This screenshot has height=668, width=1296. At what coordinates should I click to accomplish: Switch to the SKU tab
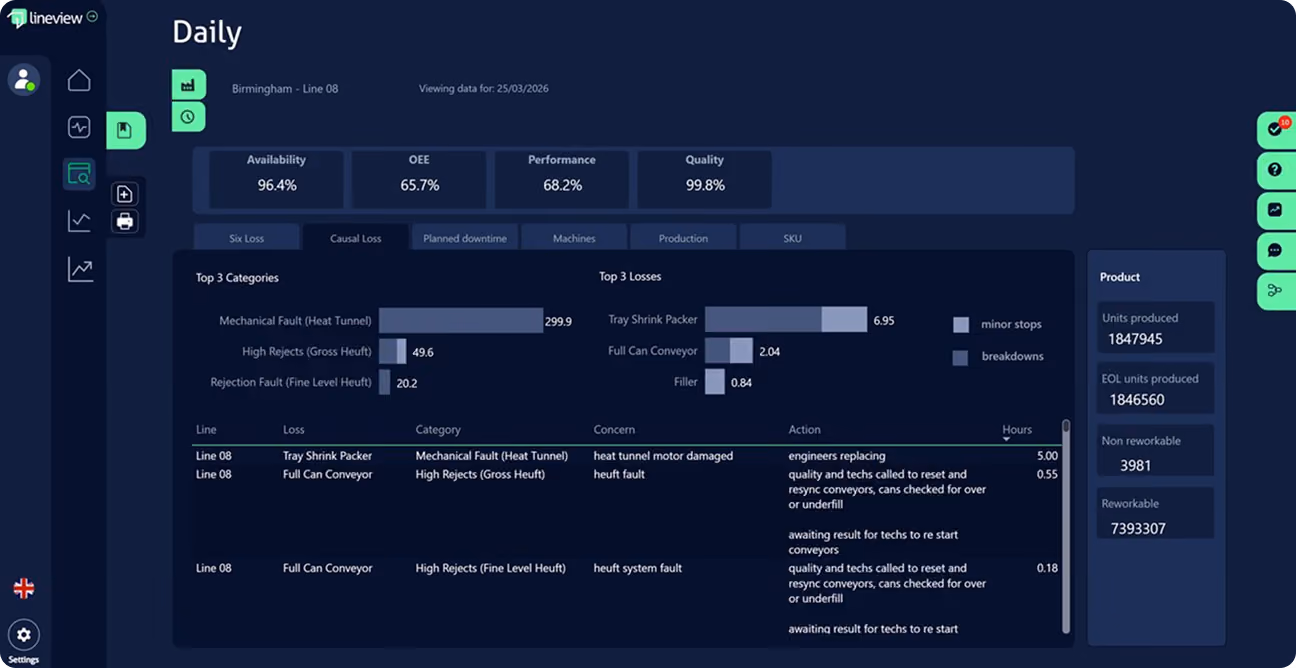[792, 238]
